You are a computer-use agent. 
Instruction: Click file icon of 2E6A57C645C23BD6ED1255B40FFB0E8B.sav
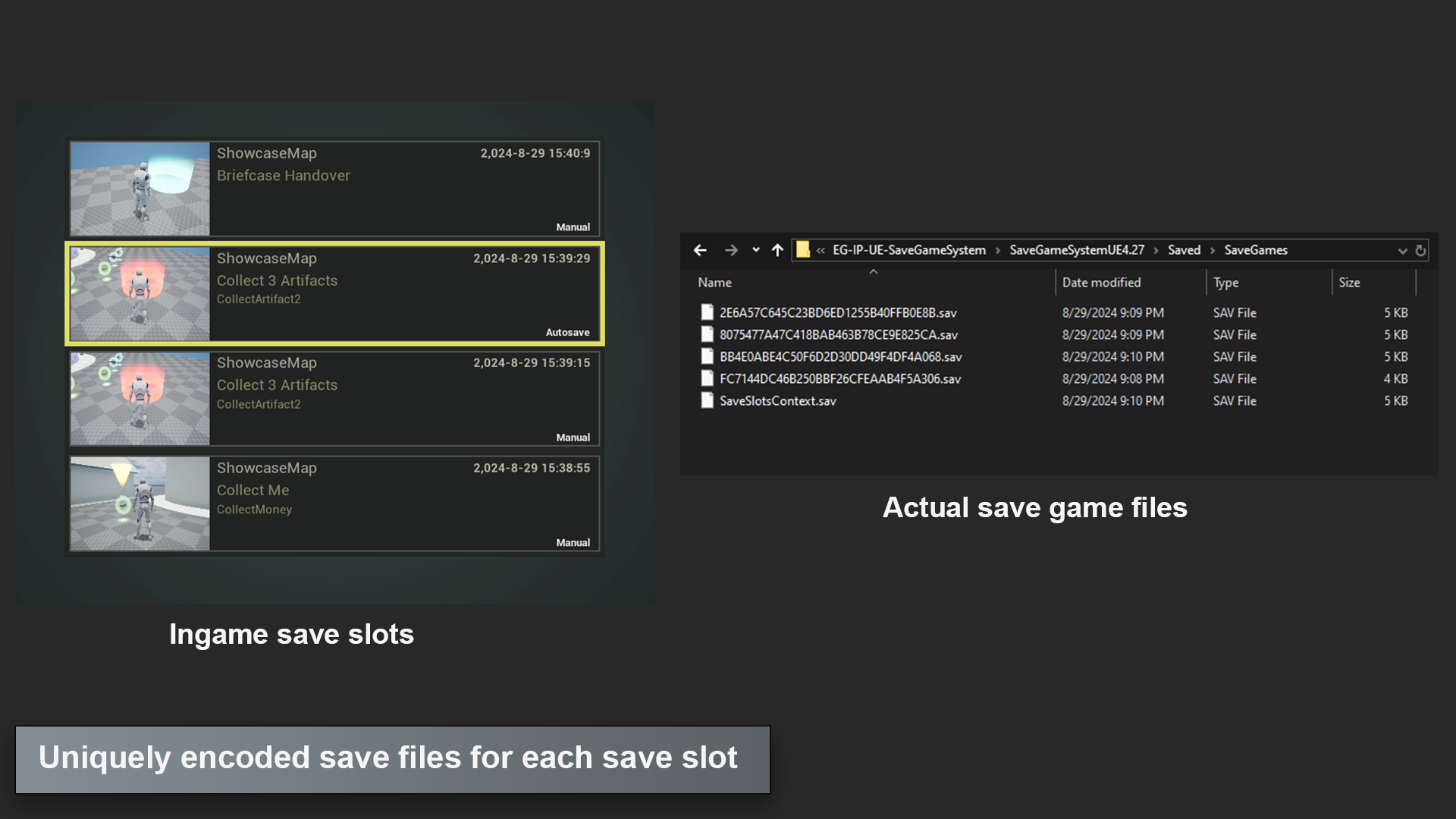tap(707, 312)
